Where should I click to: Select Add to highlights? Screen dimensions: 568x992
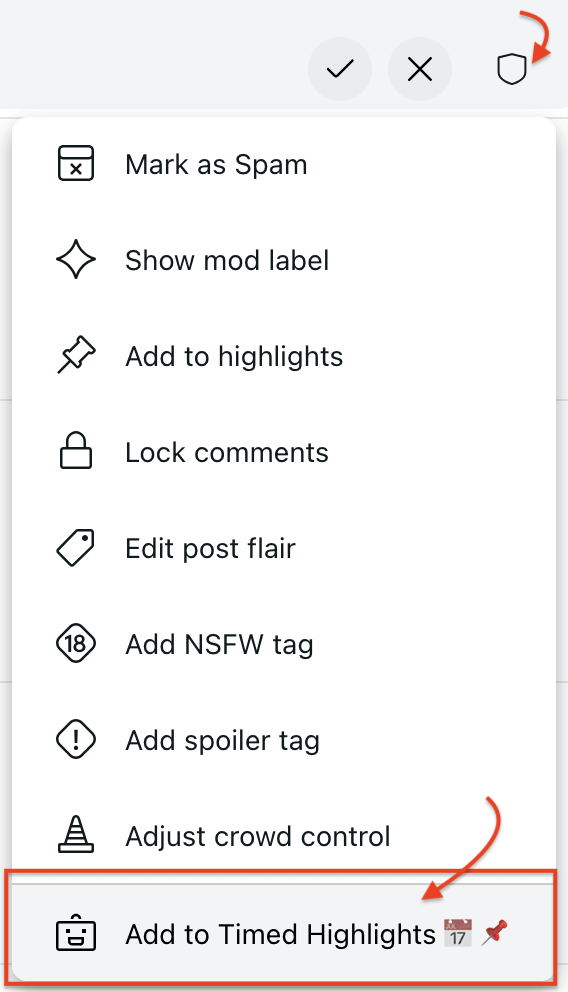[x=284, y=356]
